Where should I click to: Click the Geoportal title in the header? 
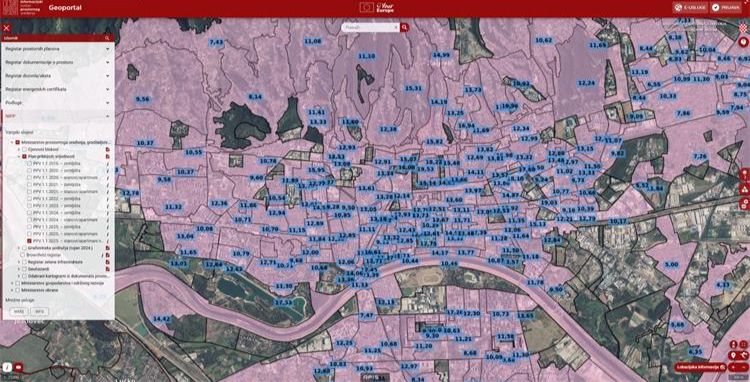(65, 8)
